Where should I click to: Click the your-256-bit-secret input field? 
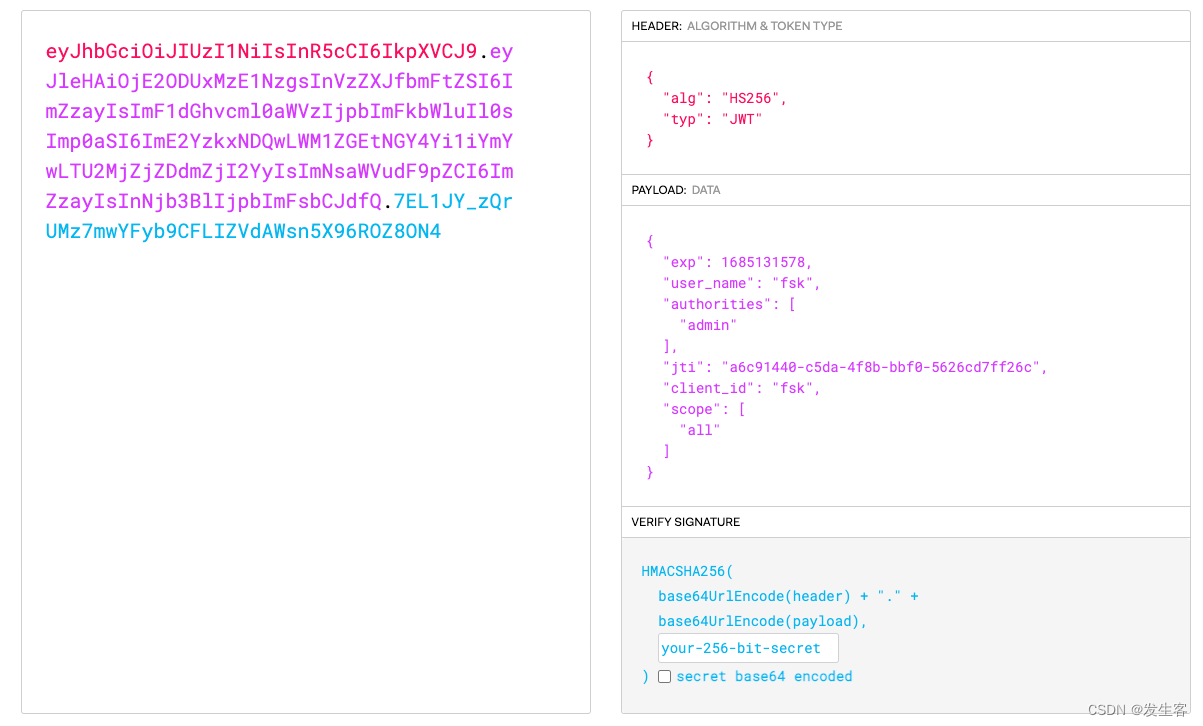[x=748, y=648]
